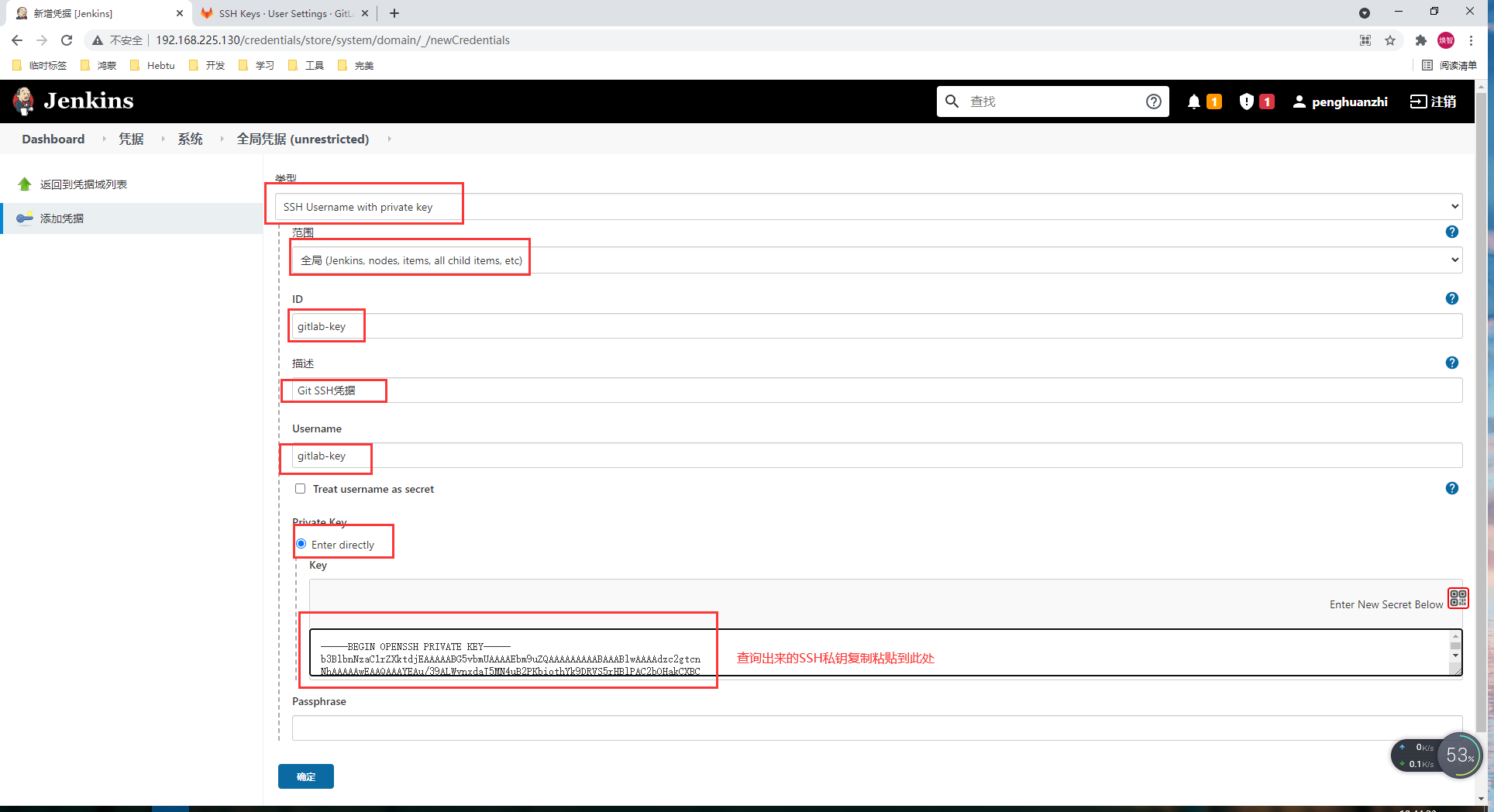Open penghuanzhi user profile
Image resolution: width=1494 pixels, height=812 pixels.
pyautogui.click(x=1340, y=101)
